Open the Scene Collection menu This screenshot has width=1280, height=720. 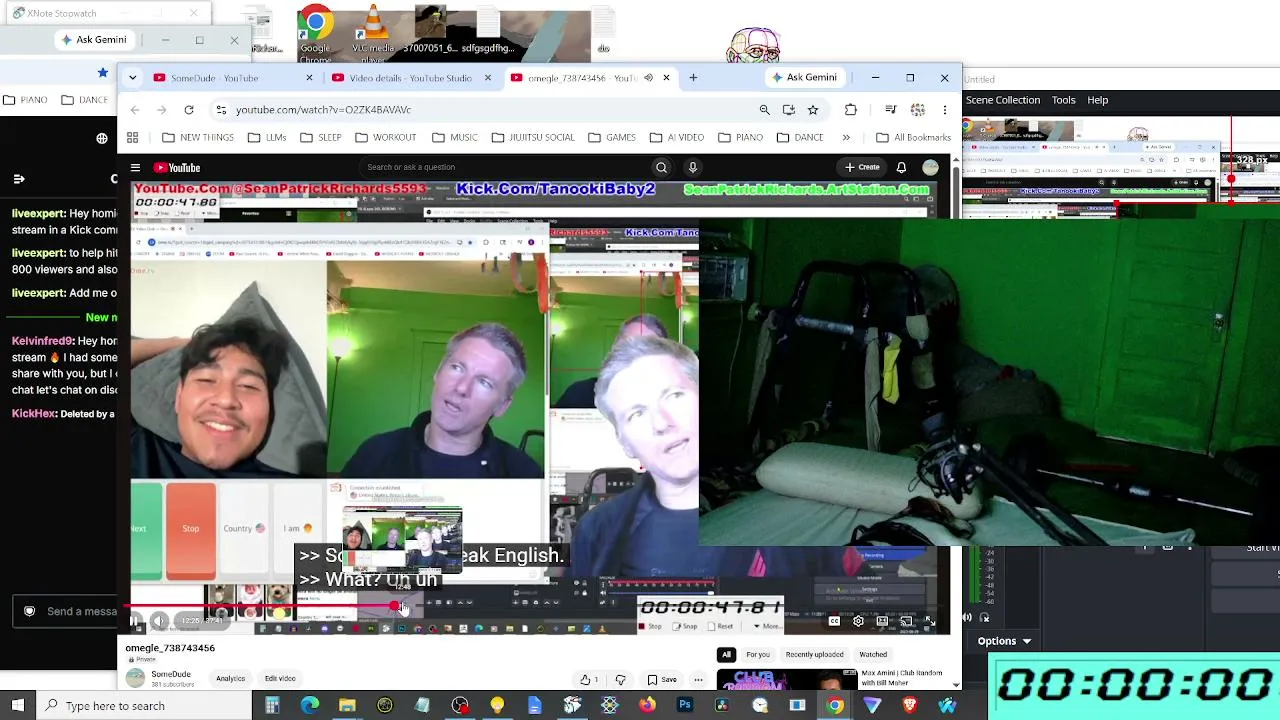click(1003, 100)
